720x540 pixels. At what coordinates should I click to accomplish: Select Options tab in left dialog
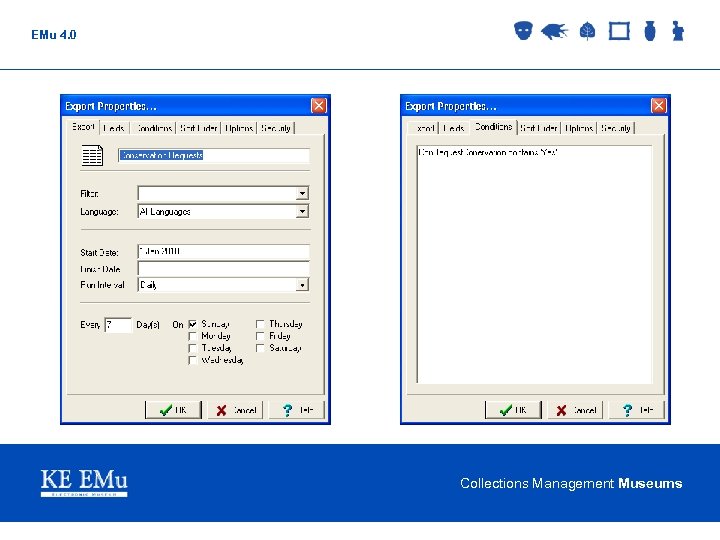(x=239, y=128)
